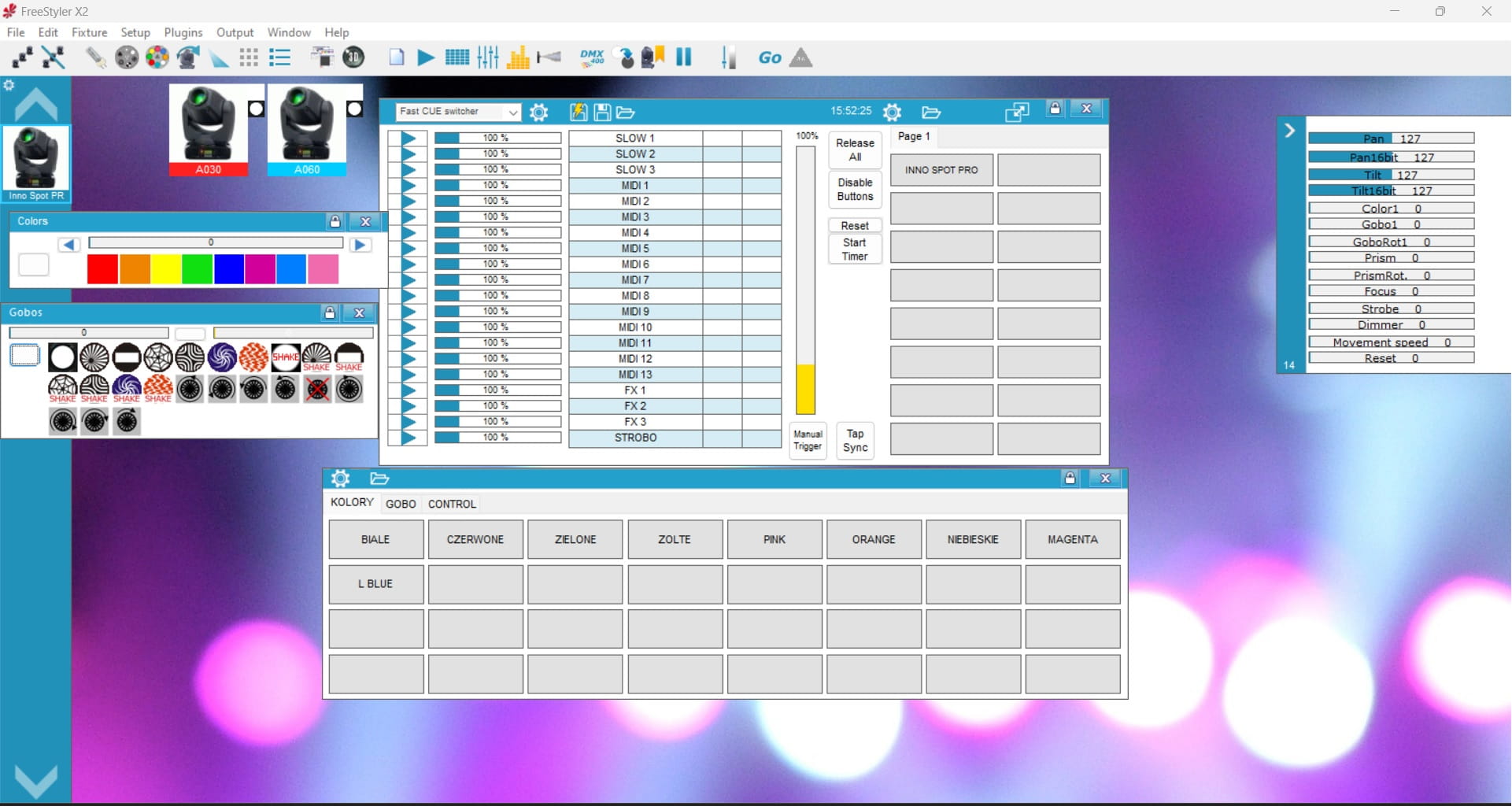Open cue panel settings gear icon
Image resolution: width=1512 pixels, height=806 pixels.
pos(539,113)
